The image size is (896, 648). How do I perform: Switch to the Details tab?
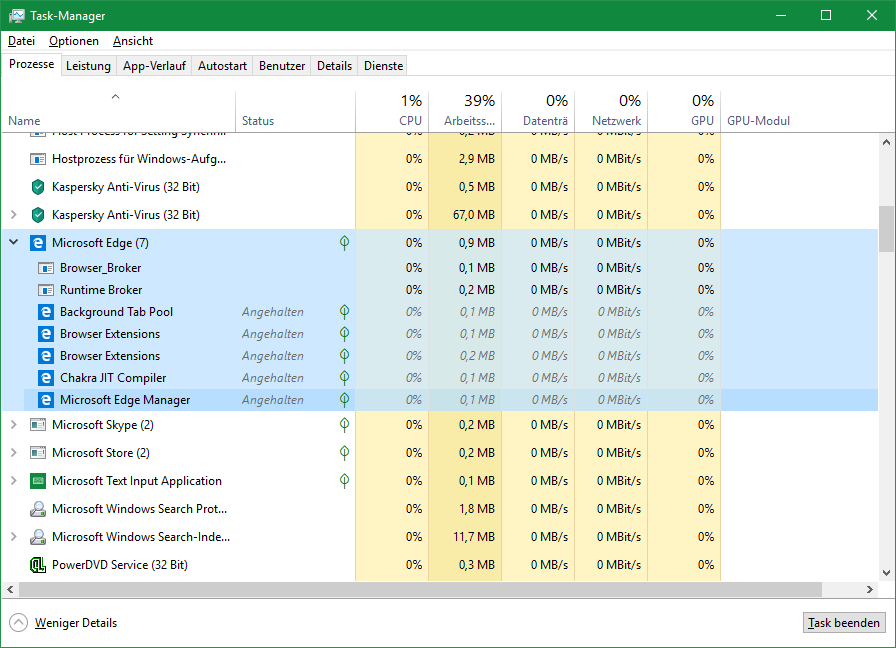(x=334, y=66)
